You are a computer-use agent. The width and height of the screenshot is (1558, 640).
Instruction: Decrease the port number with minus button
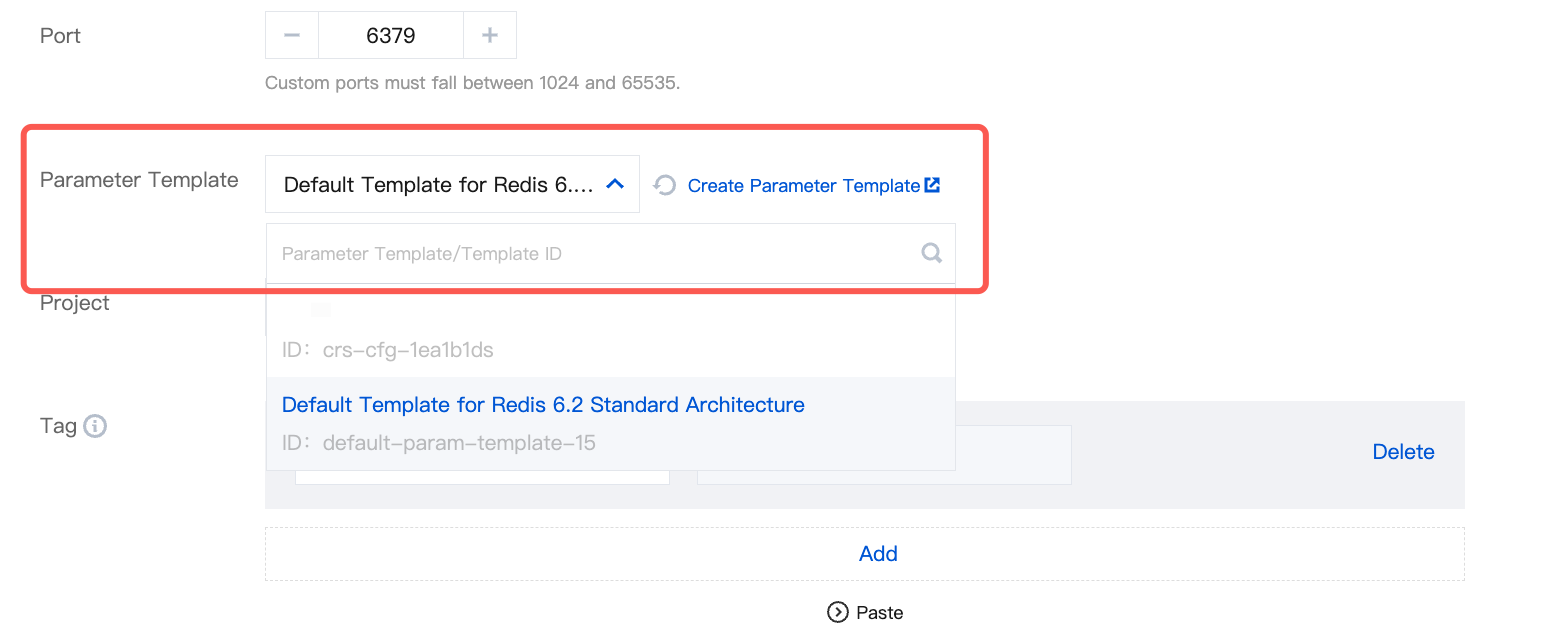coord(292,36)
